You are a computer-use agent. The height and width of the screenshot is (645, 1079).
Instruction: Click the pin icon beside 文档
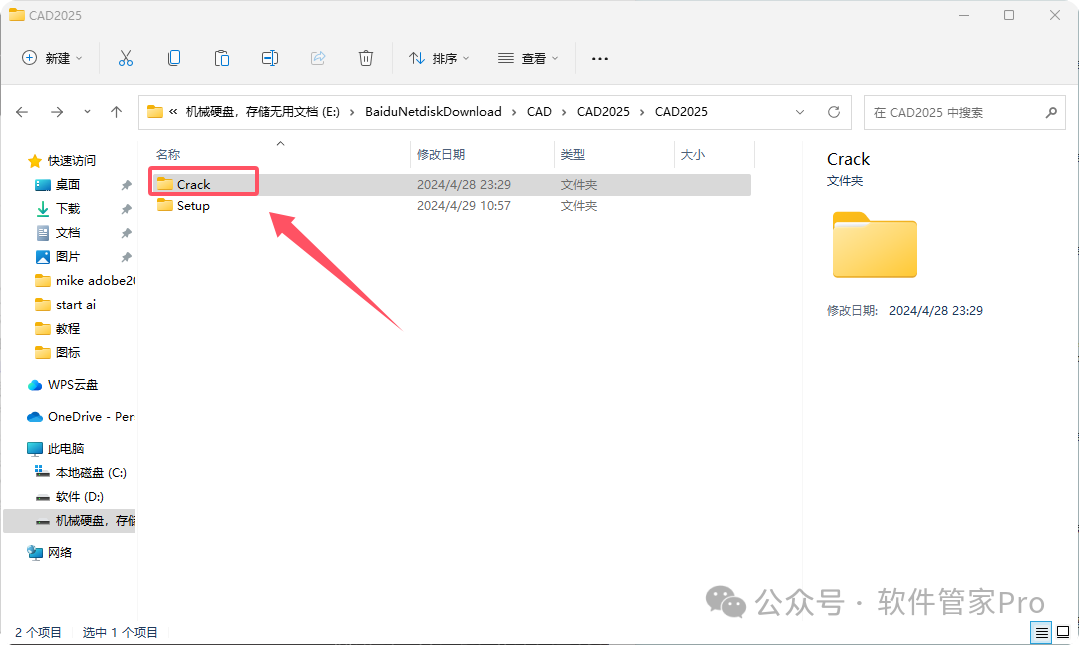point(127,233)
